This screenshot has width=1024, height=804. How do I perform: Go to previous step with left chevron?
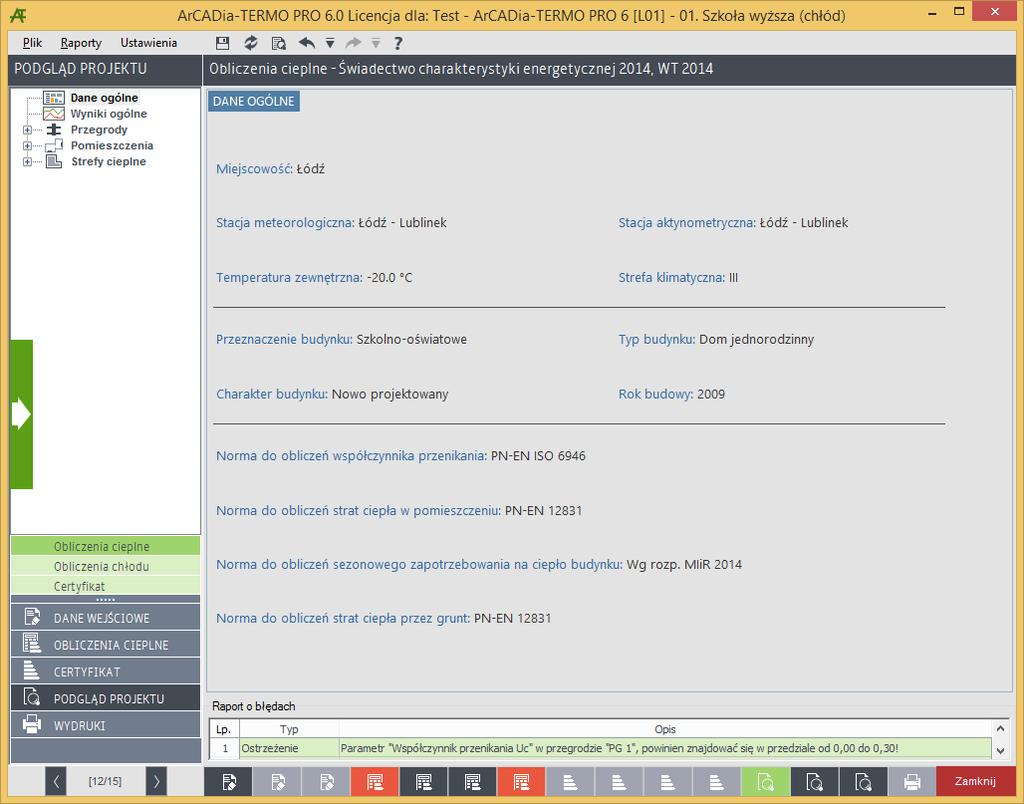coord(56,781)
